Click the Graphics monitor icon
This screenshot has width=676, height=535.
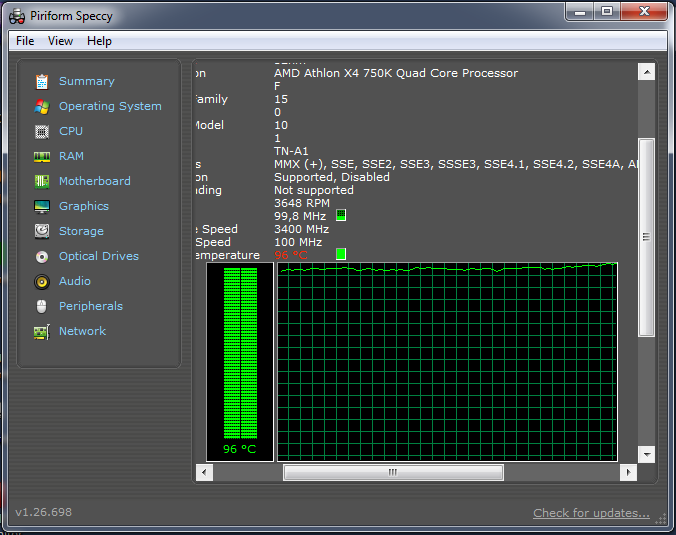[x=41, y=206]
